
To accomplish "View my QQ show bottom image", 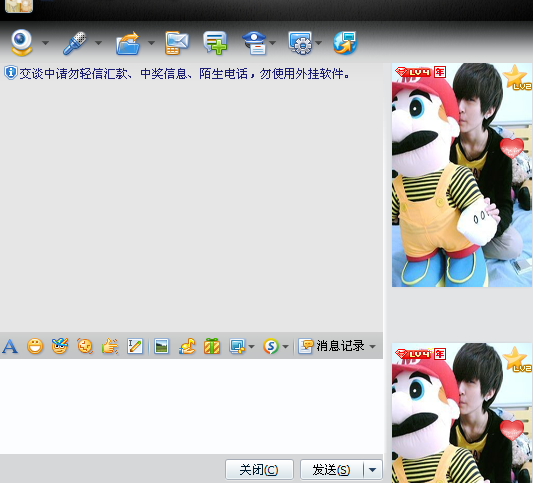I will 462,413.
